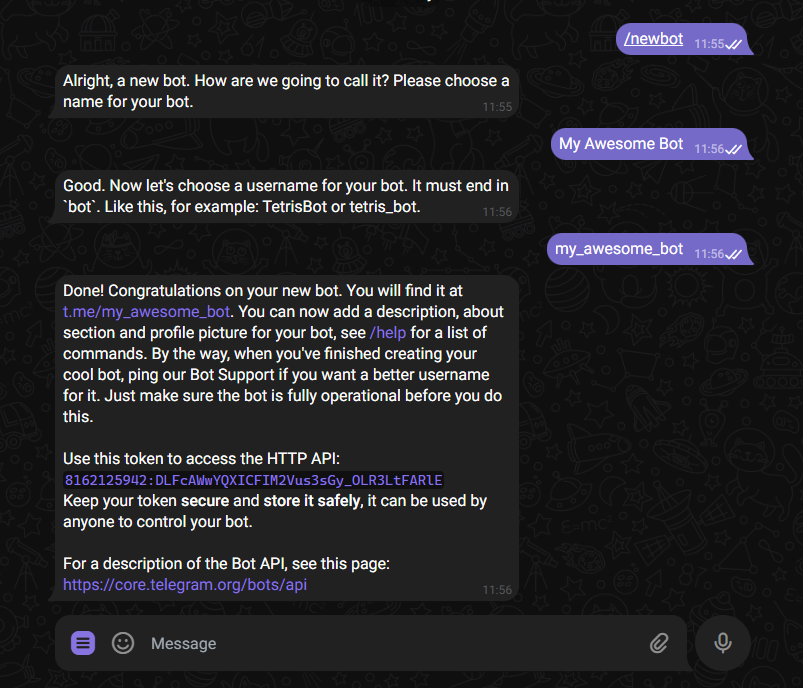
Task: Click the 11:56 timestamp on Congratulations message
Action: click(x=497, y=590)
